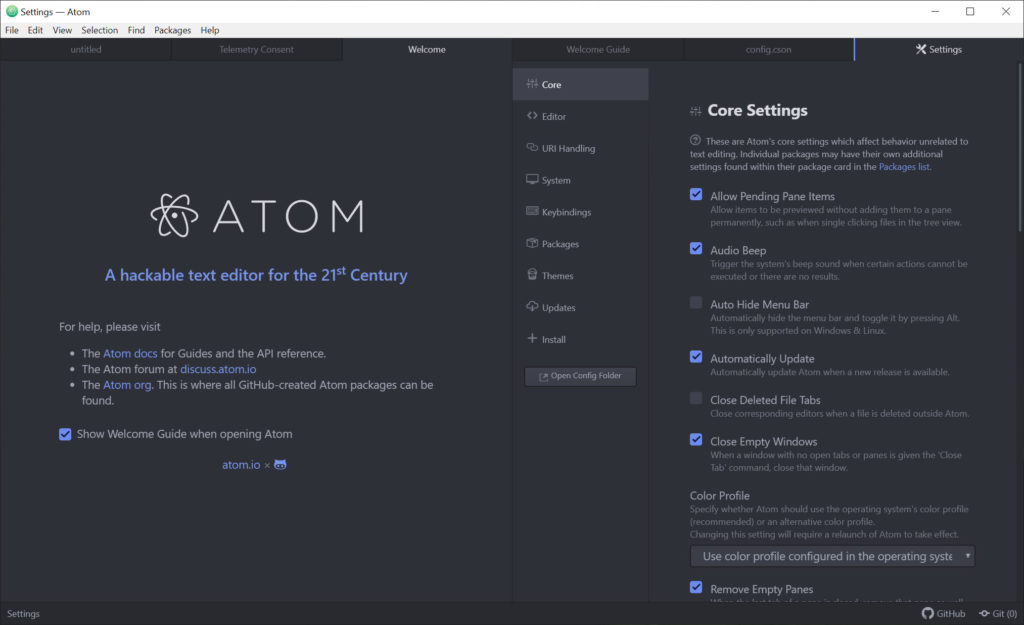The width and height of the screenshot is (1024, 625).
Task: Click the Core sliders icon in sidebar
Action: (x=532, y=84)
